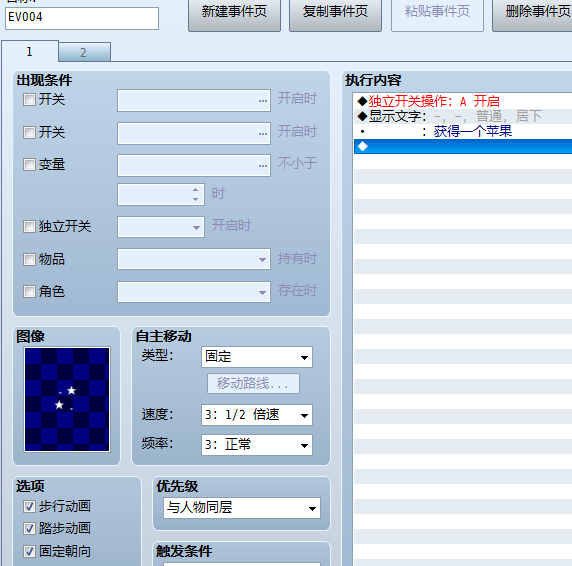This screenshot has height=566, width=572.
Task: Enable the 角色 condition checkbox
Action: coord(29,291)
